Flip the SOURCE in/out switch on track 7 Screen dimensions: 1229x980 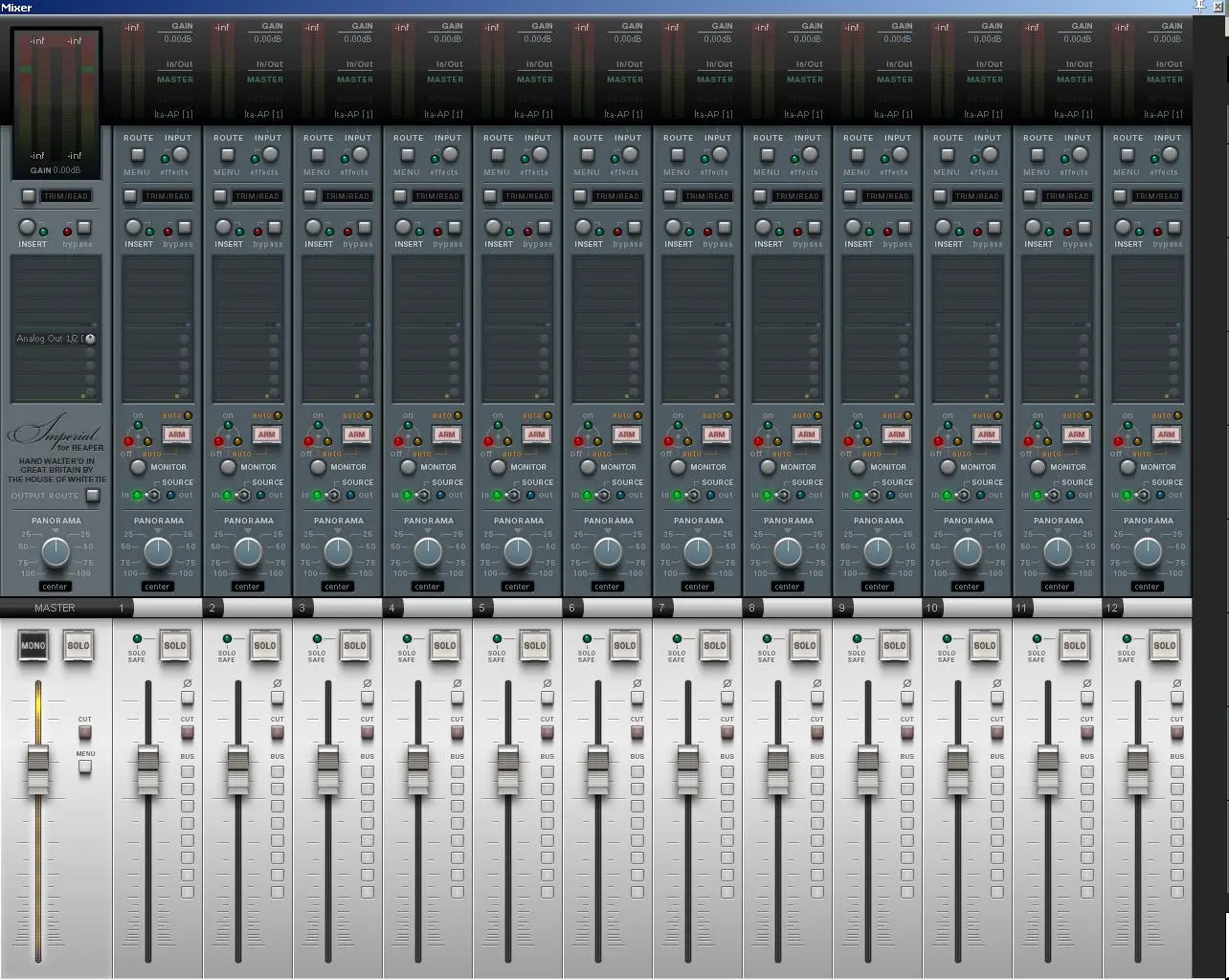pyautogui.click(x=694, y=496)
